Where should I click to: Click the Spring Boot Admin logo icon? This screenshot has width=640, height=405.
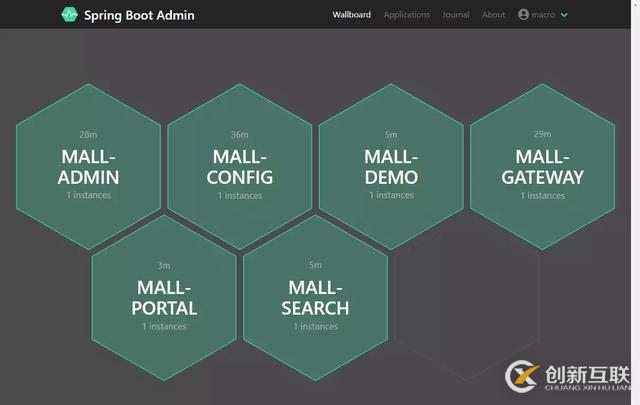(x=69, y=15)
